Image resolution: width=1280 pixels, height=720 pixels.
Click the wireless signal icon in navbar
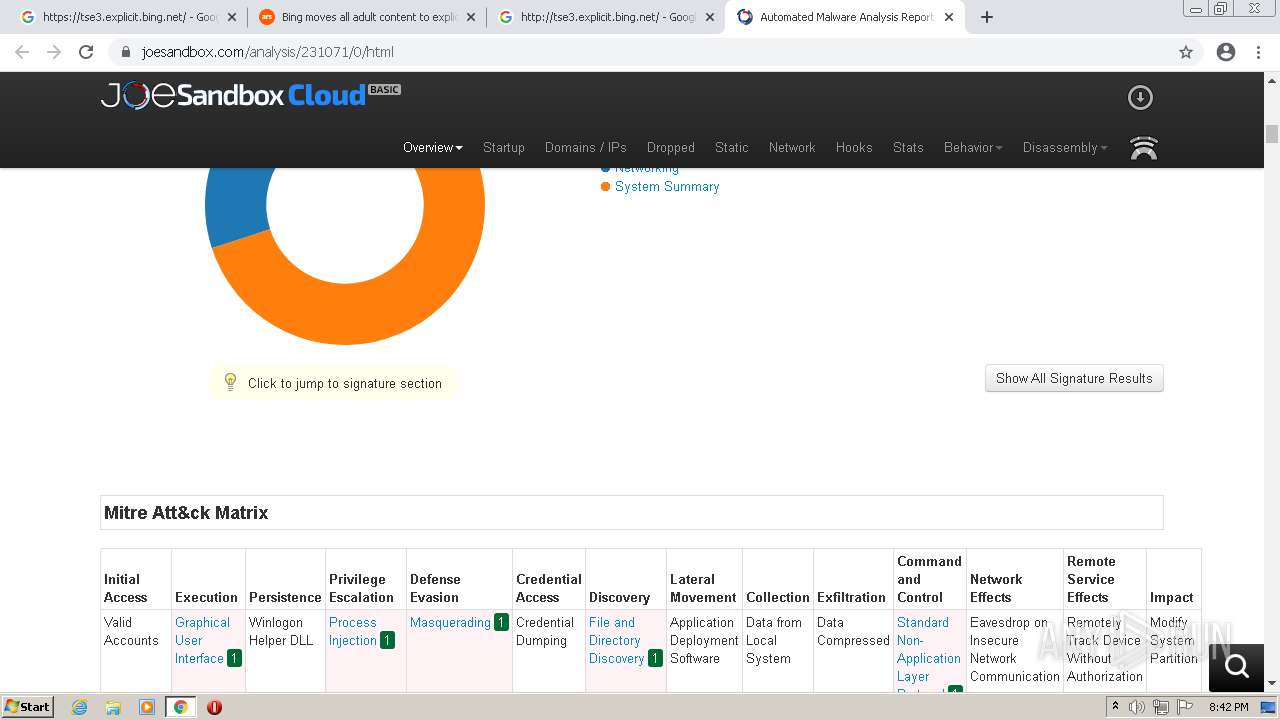1143,148
